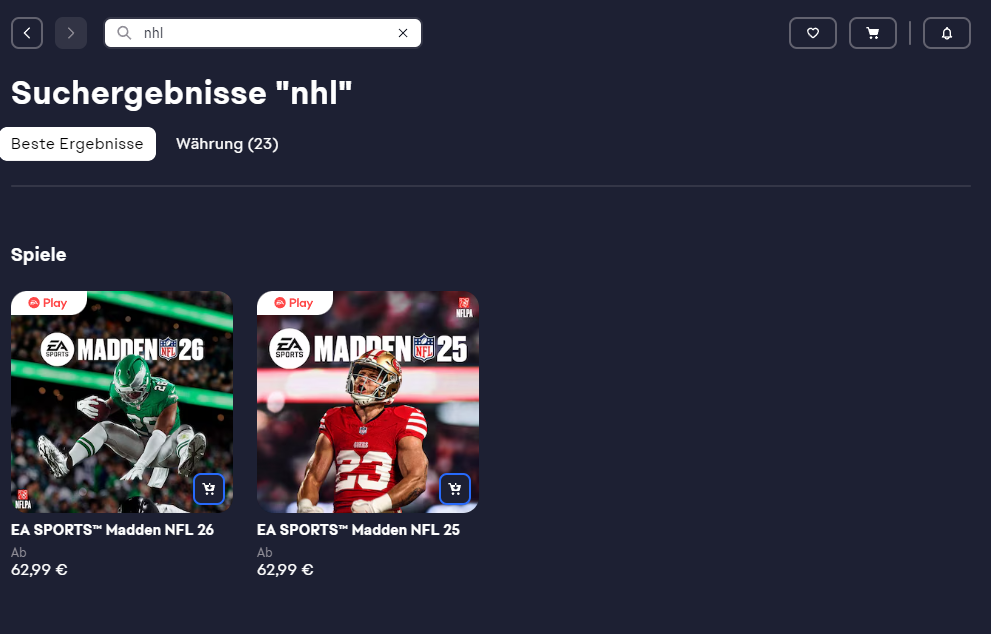Viewport: 991px width, 634px height.
Task: Click EA Play badge on Madden 26
Action: point(49,303)
